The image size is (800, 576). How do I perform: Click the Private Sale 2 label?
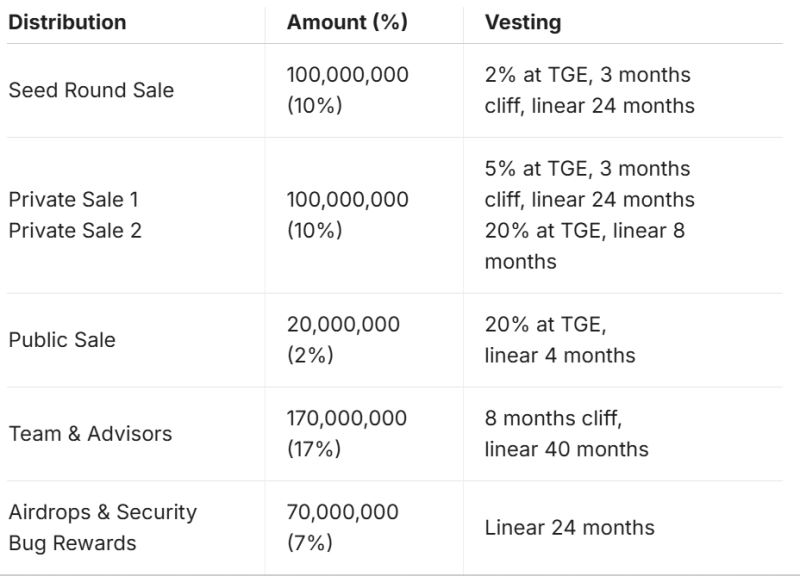(75, 230)
